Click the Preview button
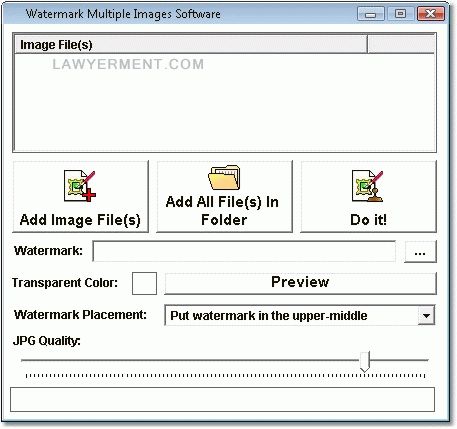Viewport: 457px width, 429px height. 300,283
